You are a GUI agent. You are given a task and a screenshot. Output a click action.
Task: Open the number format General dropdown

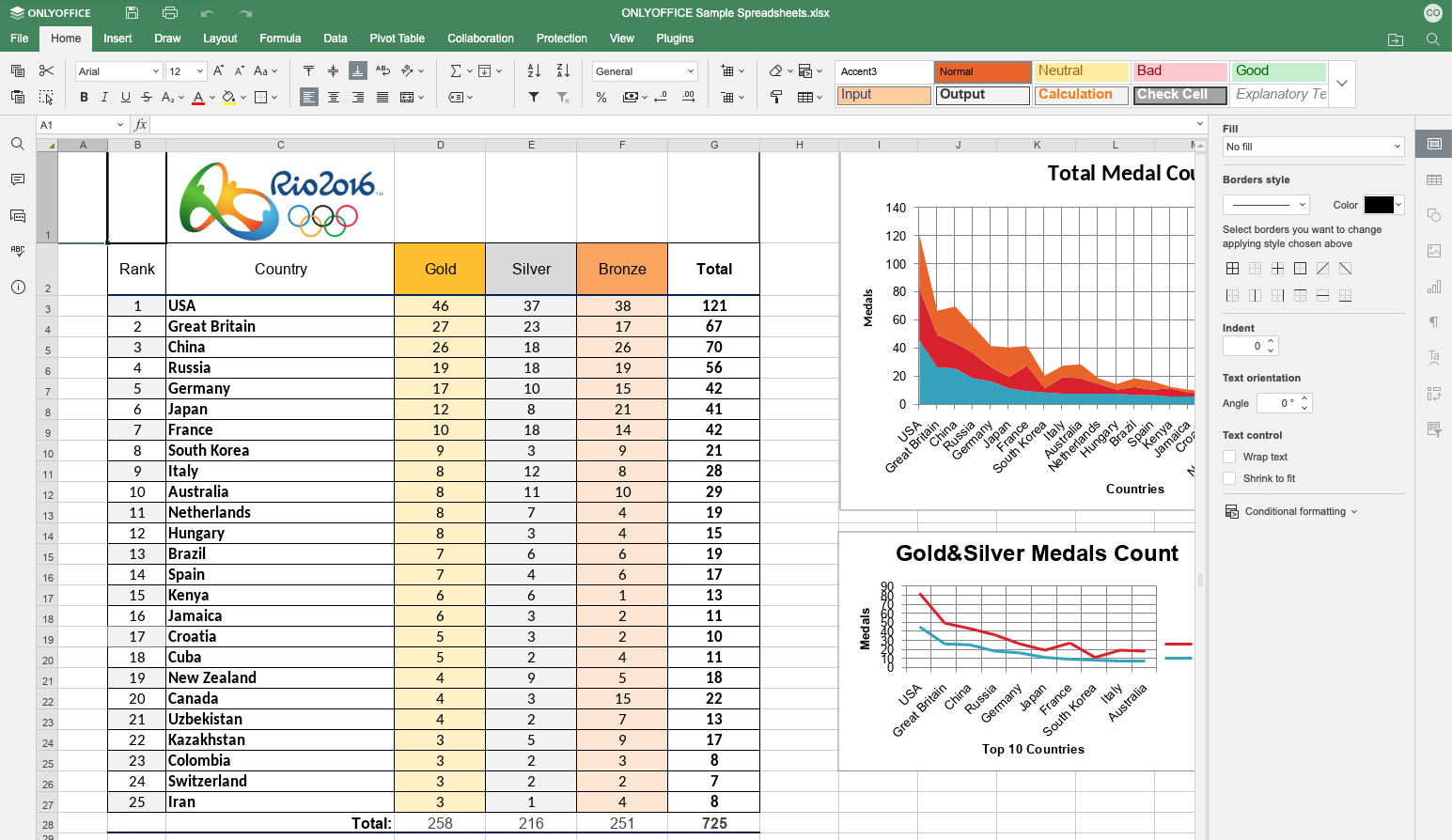click(690, 71)
